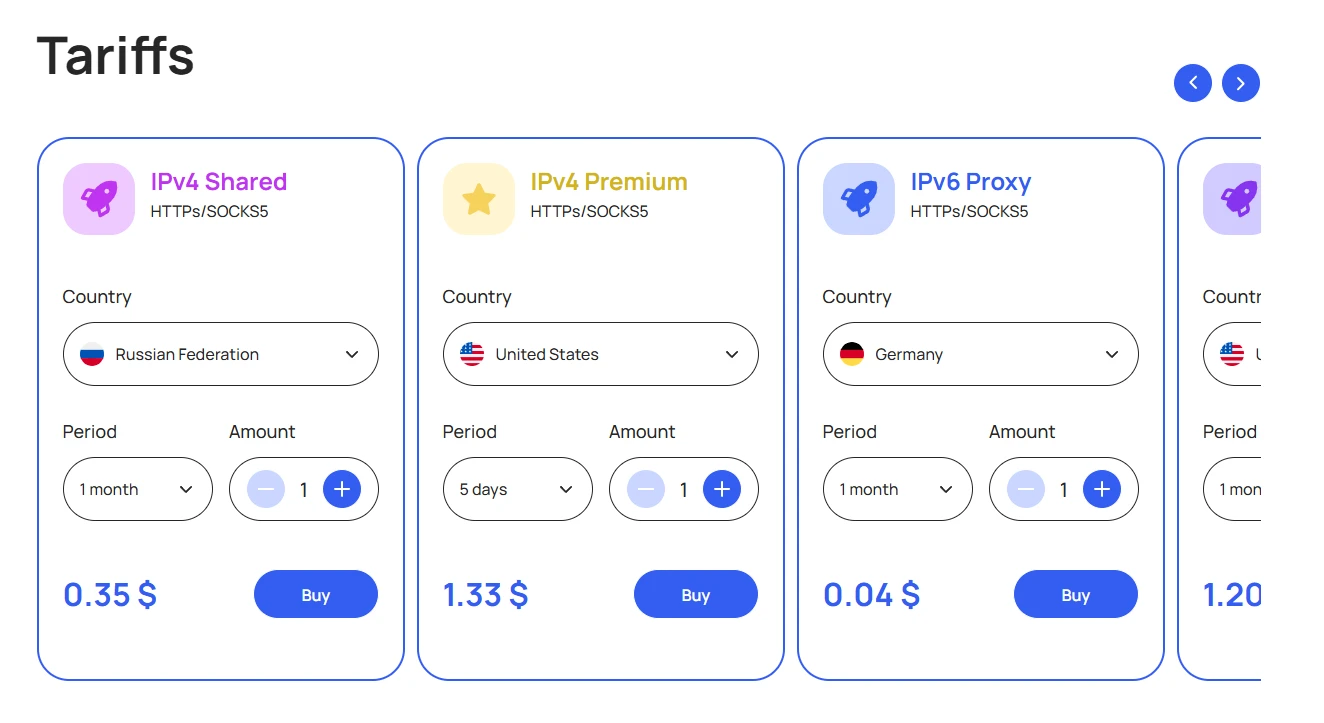The width and height of the screenshot is (1324, 723).
Task: Buy the IPv4 Shared tariff
Action: coord(316,595)
